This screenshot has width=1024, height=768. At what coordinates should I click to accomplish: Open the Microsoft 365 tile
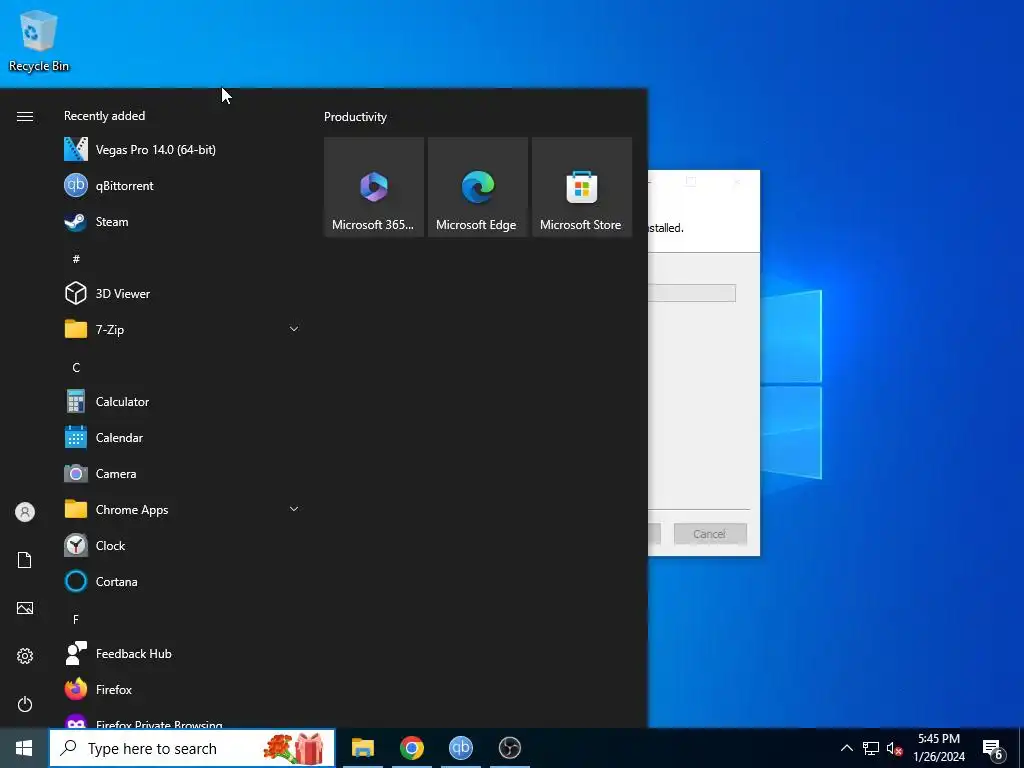[x=374, y=187]
